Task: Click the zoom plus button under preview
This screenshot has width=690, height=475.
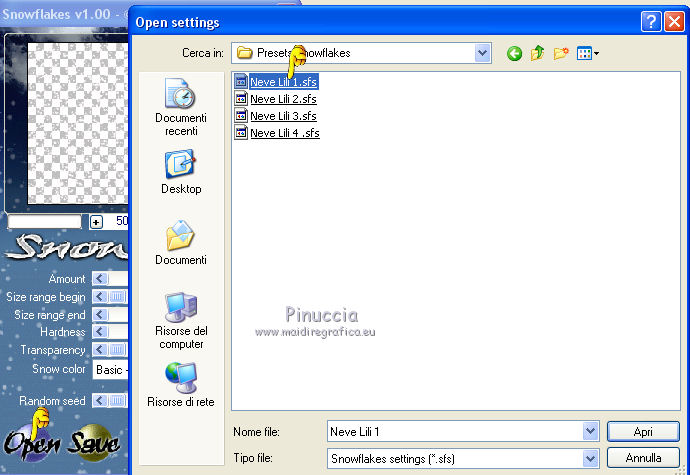Action: click(96, 222)
